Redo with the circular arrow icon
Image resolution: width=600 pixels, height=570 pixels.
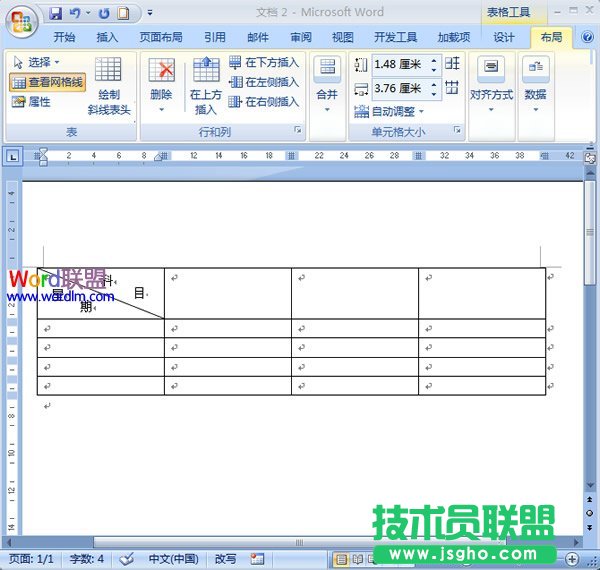[104, 13]
